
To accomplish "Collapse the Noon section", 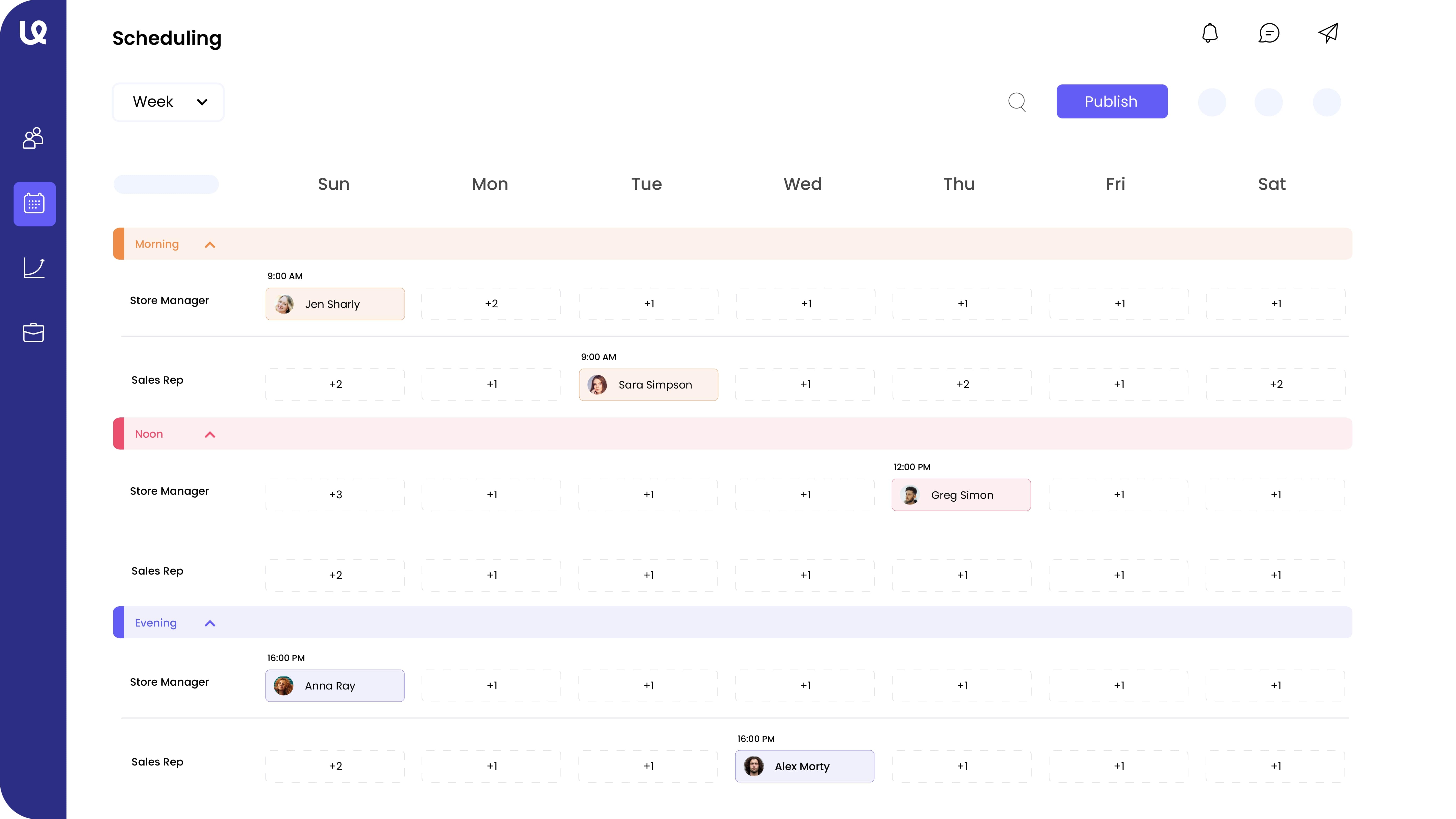I will [x=210, y=434].
